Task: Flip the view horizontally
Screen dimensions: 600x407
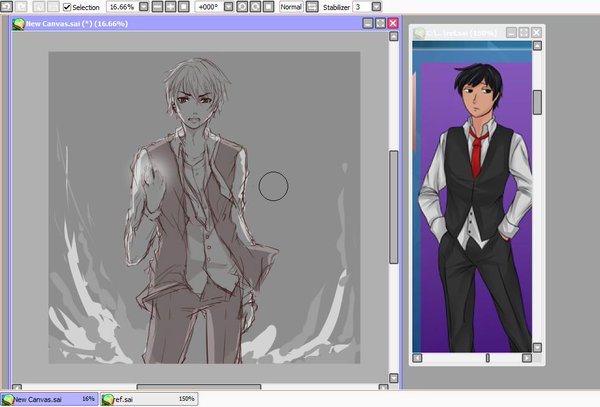Action: click(312, 7)
